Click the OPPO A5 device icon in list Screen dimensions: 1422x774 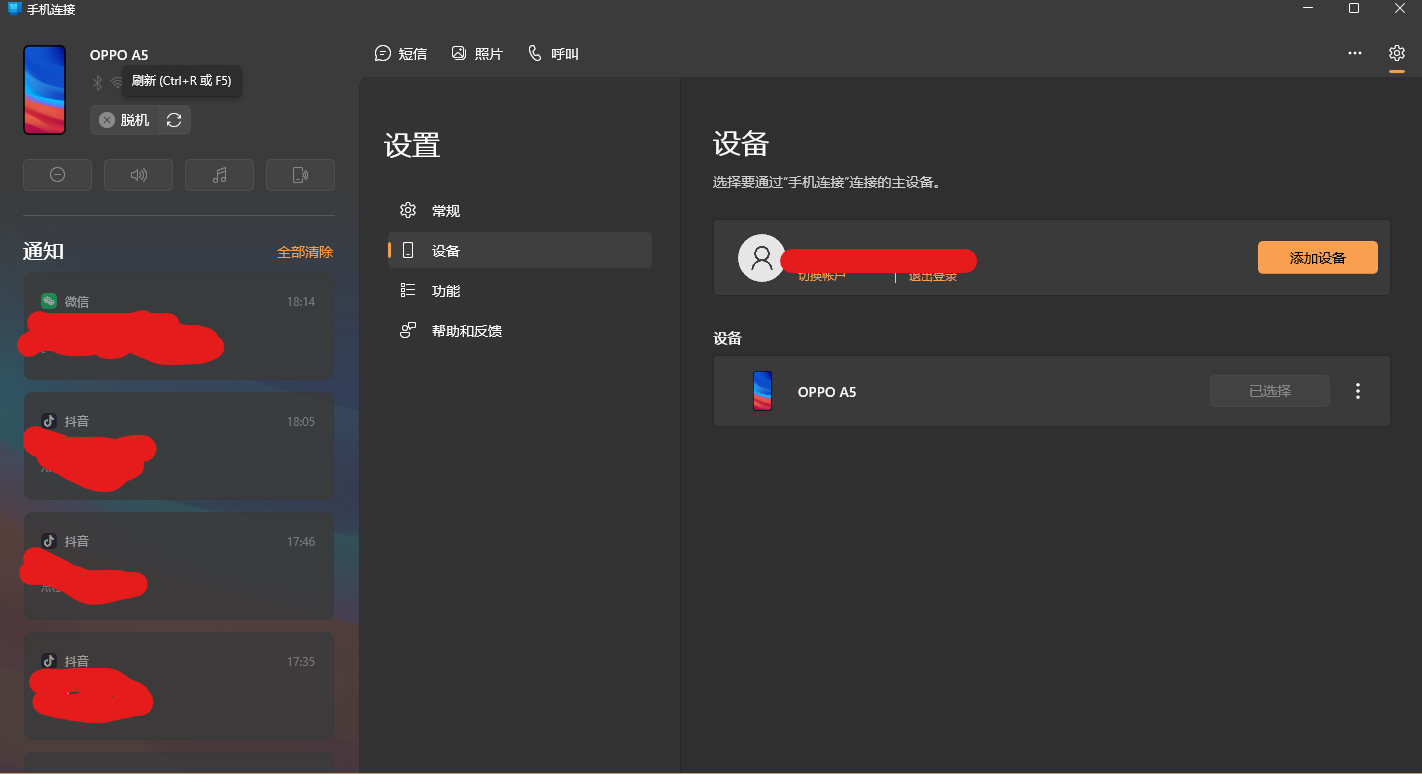coord(762,391)
